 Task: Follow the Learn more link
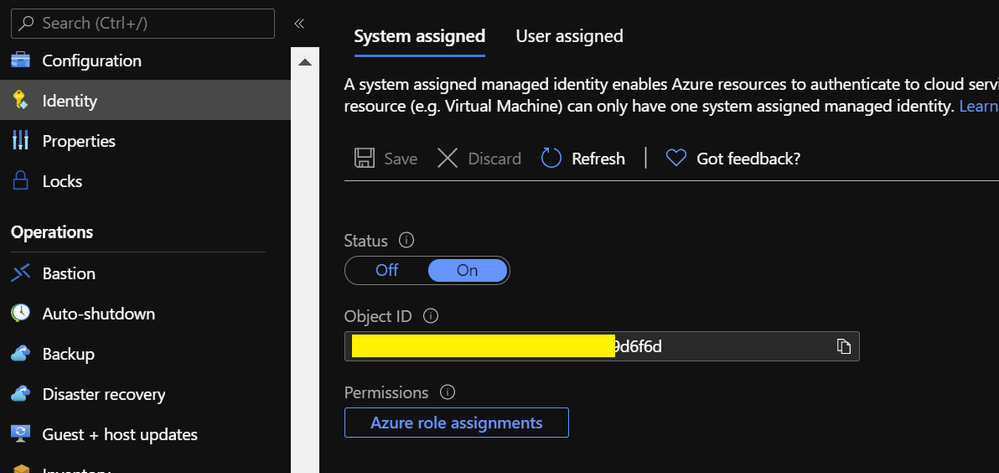click(x=979, y=106)
